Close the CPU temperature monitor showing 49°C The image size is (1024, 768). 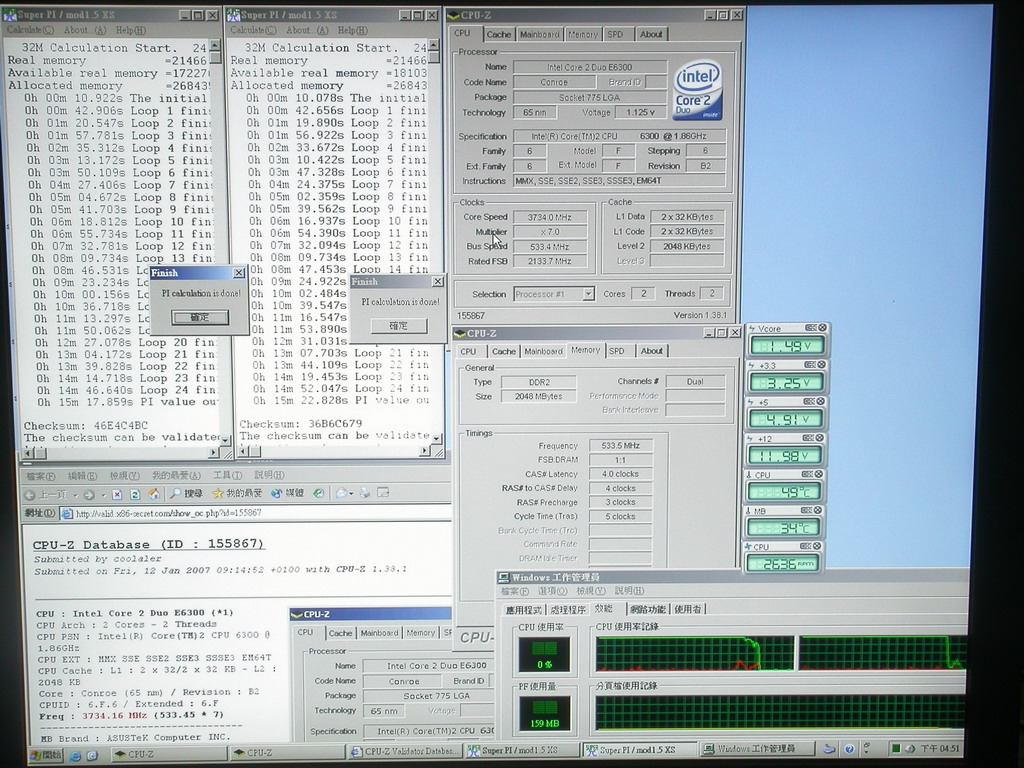[x=820, y=473]
